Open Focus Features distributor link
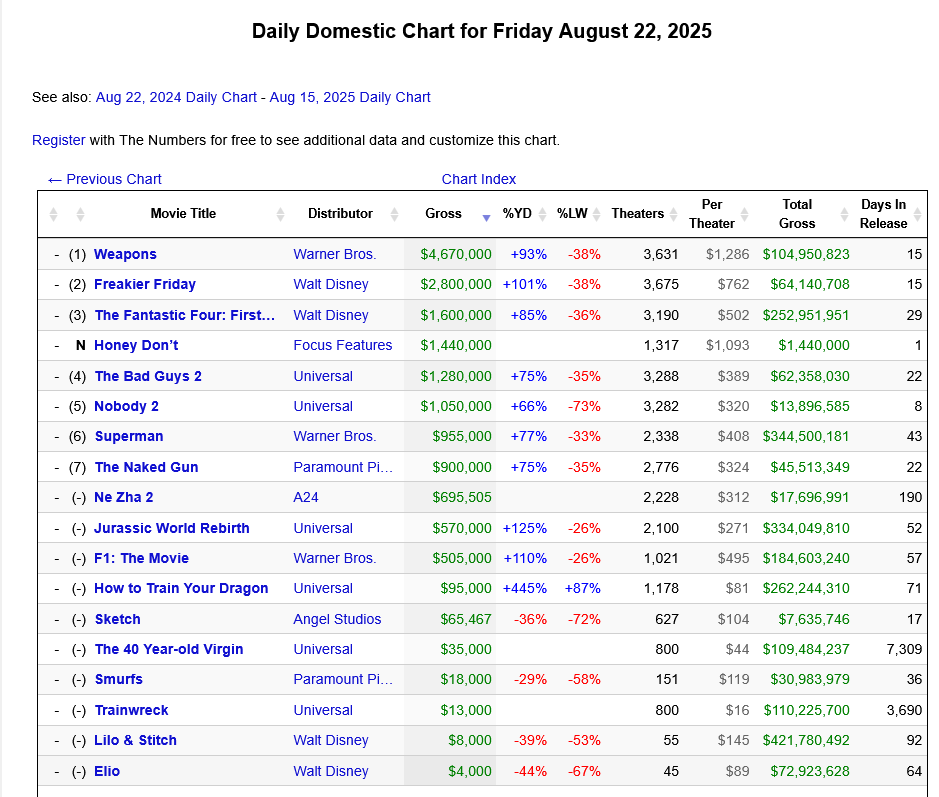 point(343,345)
